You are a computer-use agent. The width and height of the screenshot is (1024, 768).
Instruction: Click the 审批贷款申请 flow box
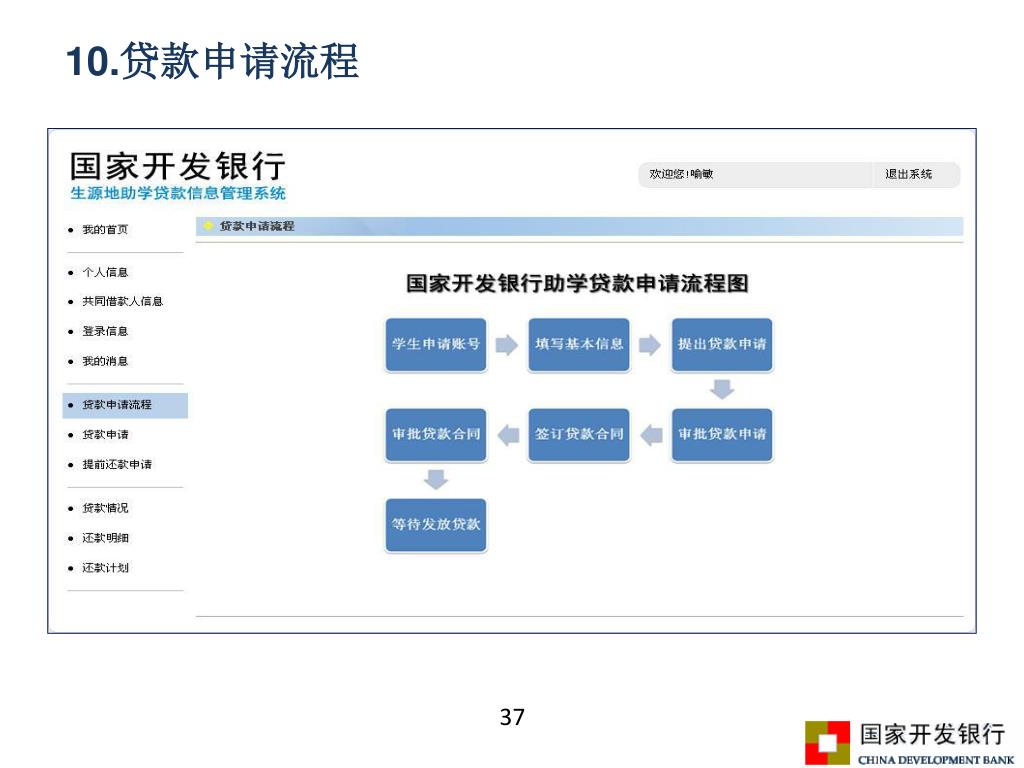[x=722, y=435]
